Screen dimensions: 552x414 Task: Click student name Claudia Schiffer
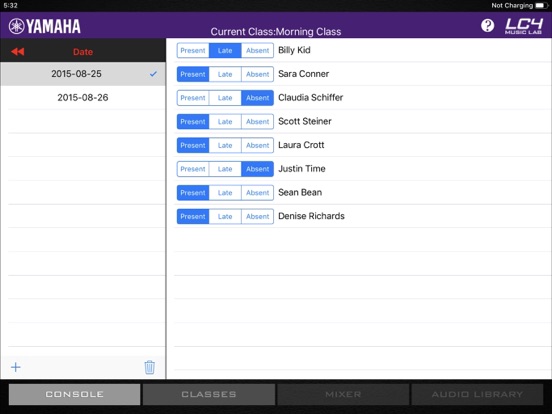(310, 98)
